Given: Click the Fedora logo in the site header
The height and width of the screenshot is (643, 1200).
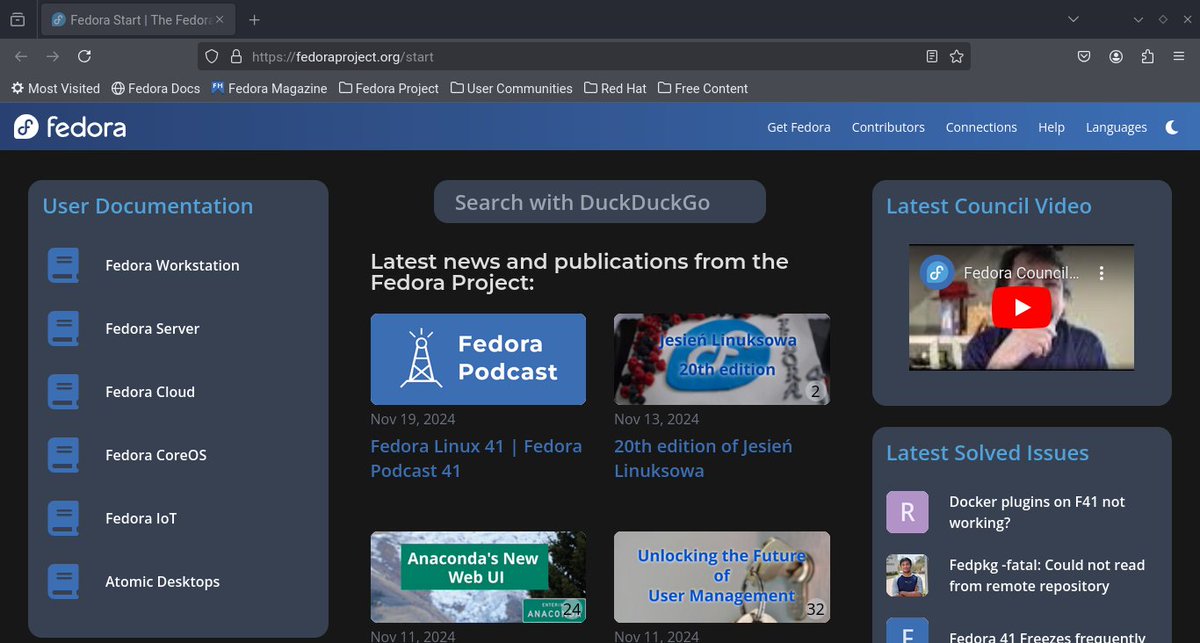Looking at the screenshot, I should click(67, 126).
